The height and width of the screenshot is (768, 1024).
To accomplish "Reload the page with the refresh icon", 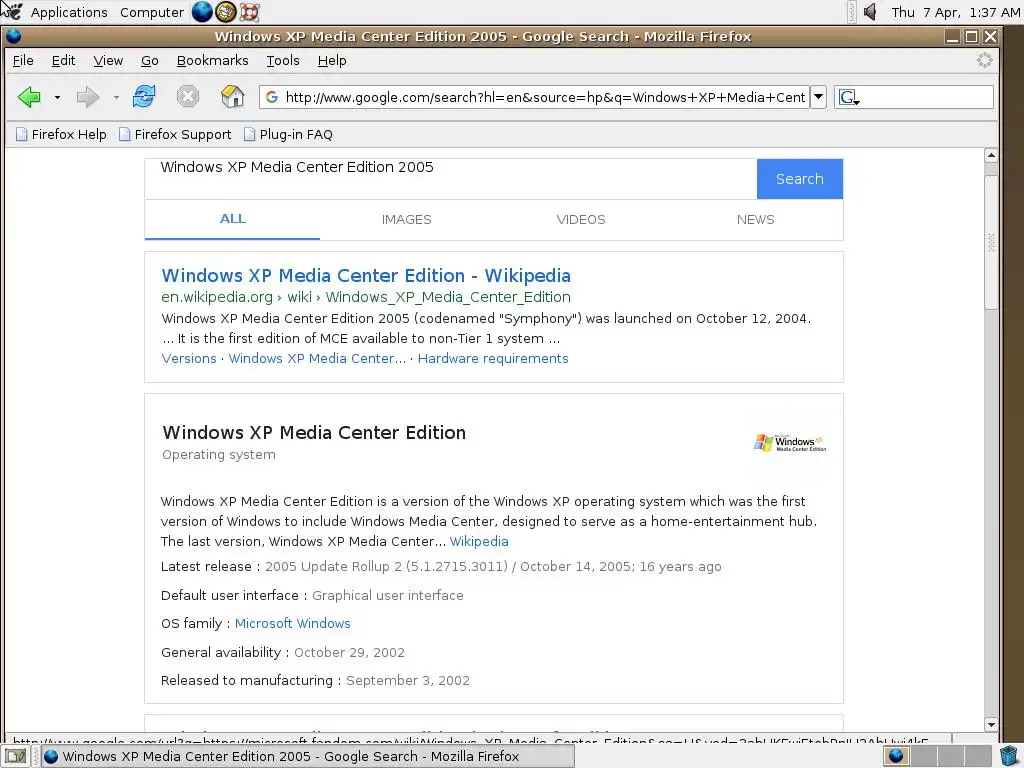I will coord(144,97).
